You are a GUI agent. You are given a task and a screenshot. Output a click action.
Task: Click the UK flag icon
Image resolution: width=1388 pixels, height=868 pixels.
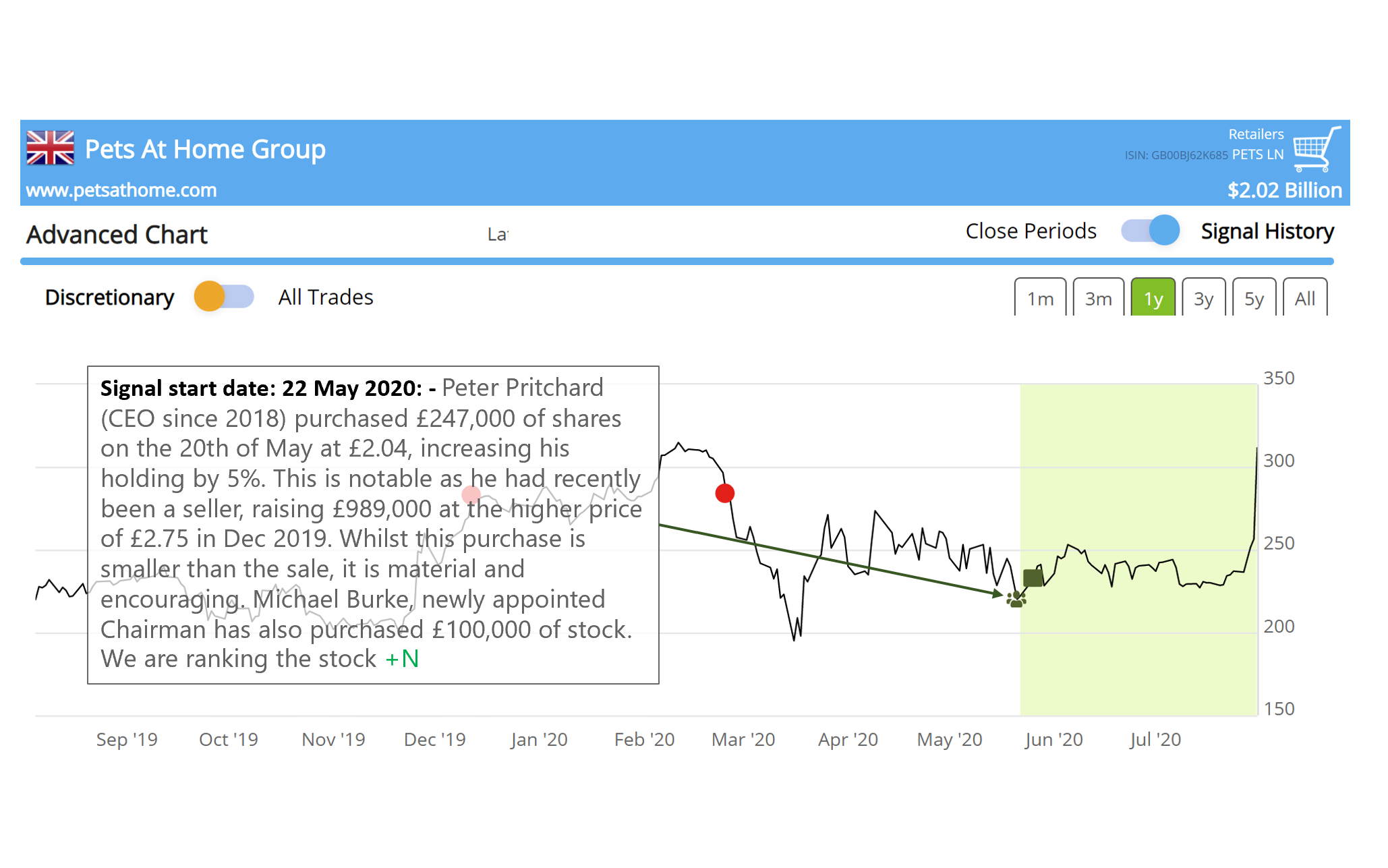(50, 148)
